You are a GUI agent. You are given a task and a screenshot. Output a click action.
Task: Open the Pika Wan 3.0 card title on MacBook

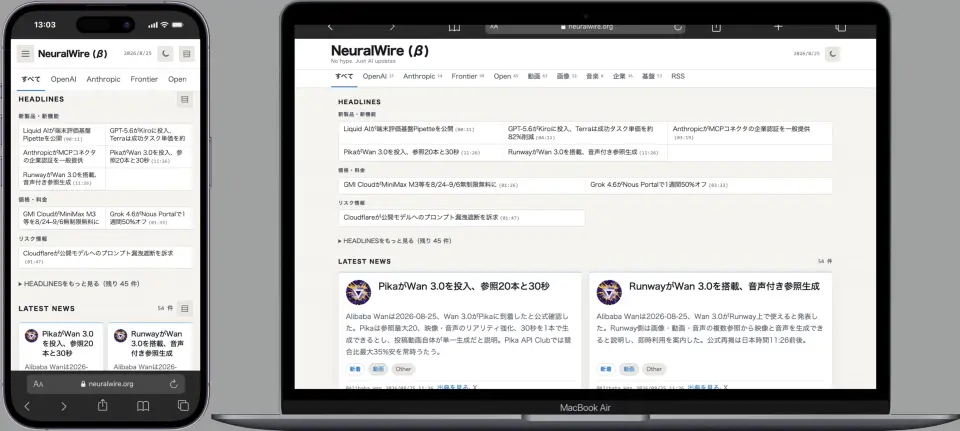point(463,286)
